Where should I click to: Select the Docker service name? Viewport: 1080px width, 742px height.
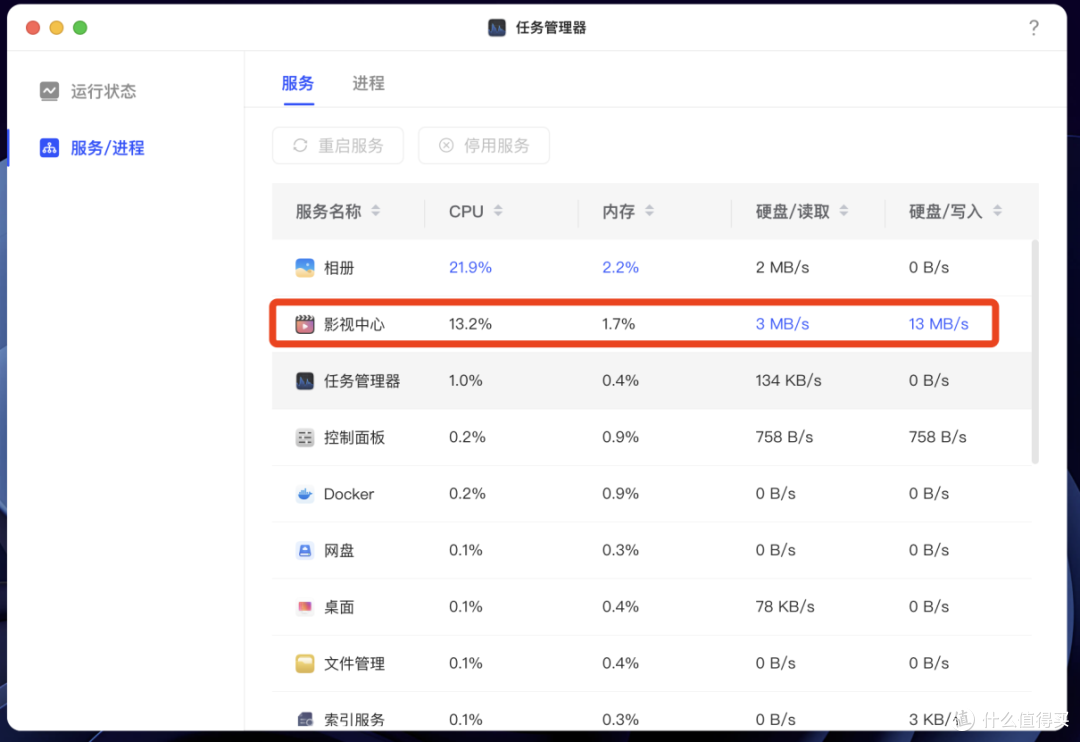(349, 494)
